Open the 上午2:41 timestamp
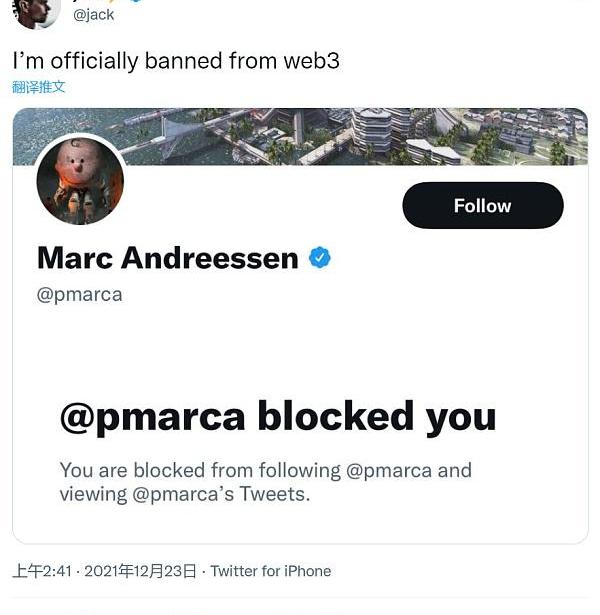Viewport: 600px width, 615px height. (42, 571)
